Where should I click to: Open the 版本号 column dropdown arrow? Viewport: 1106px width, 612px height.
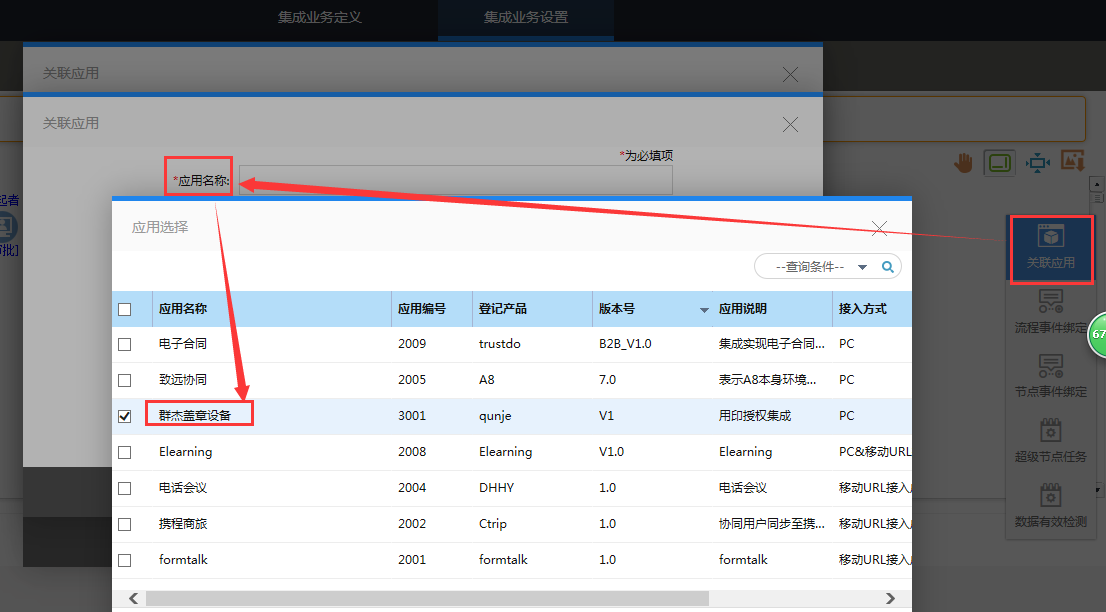coord(704,310)
